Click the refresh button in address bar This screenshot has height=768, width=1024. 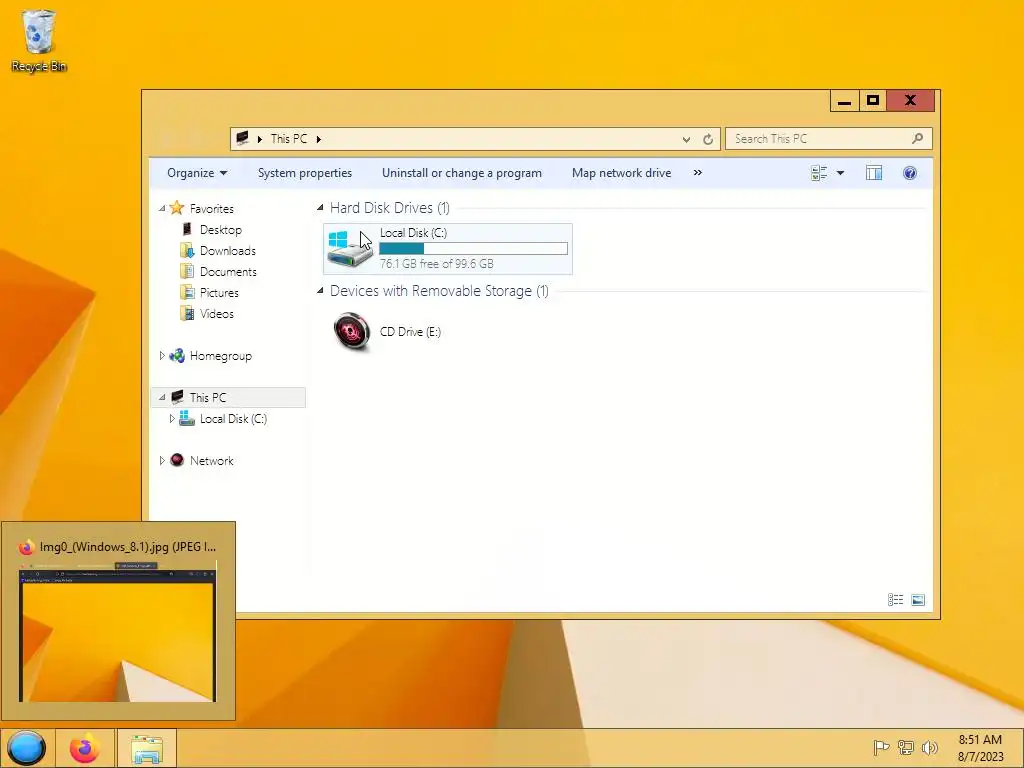pos(708,139)
